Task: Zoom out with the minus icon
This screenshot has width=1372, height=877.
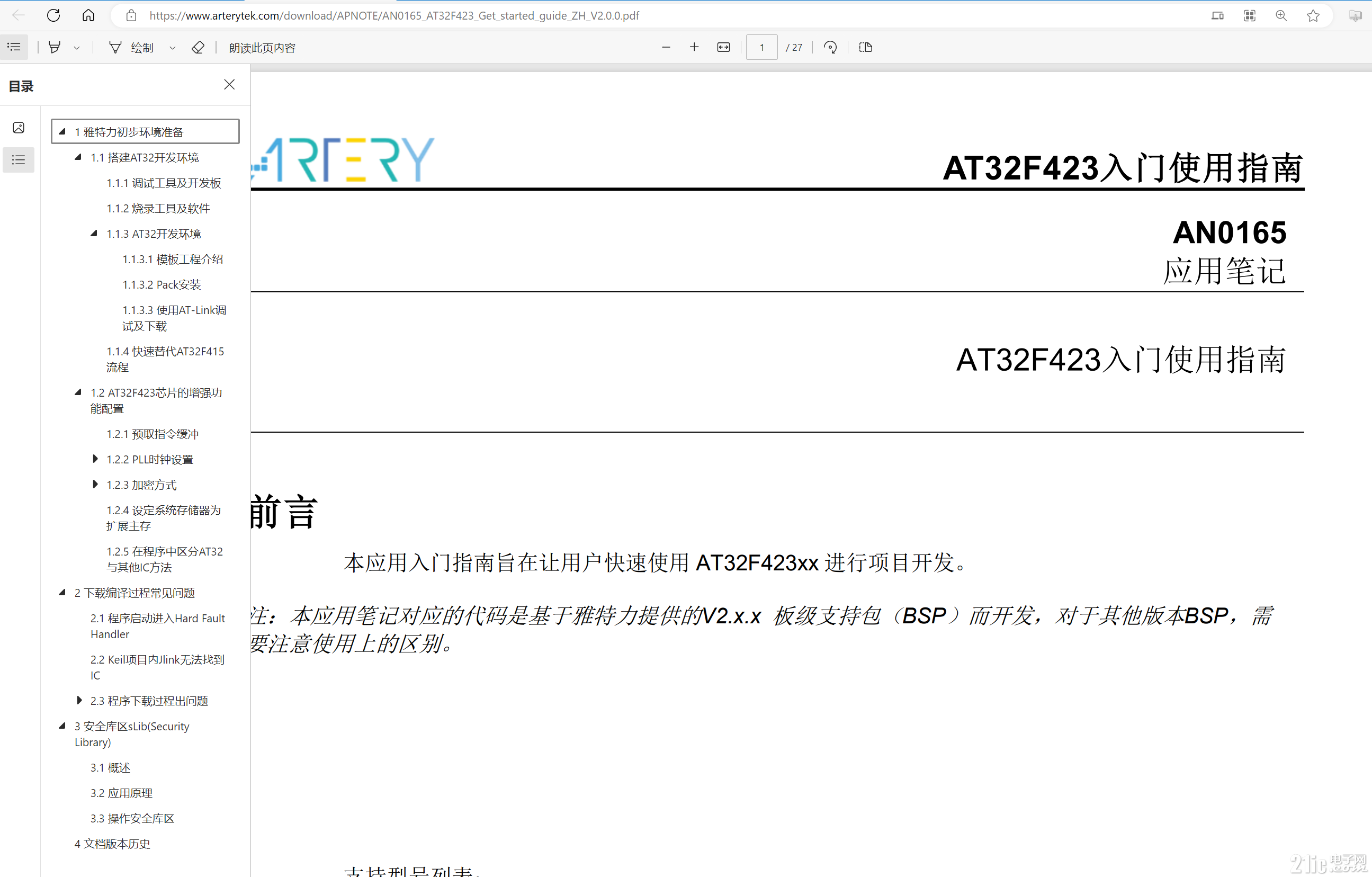Action: tap(666, 47)
